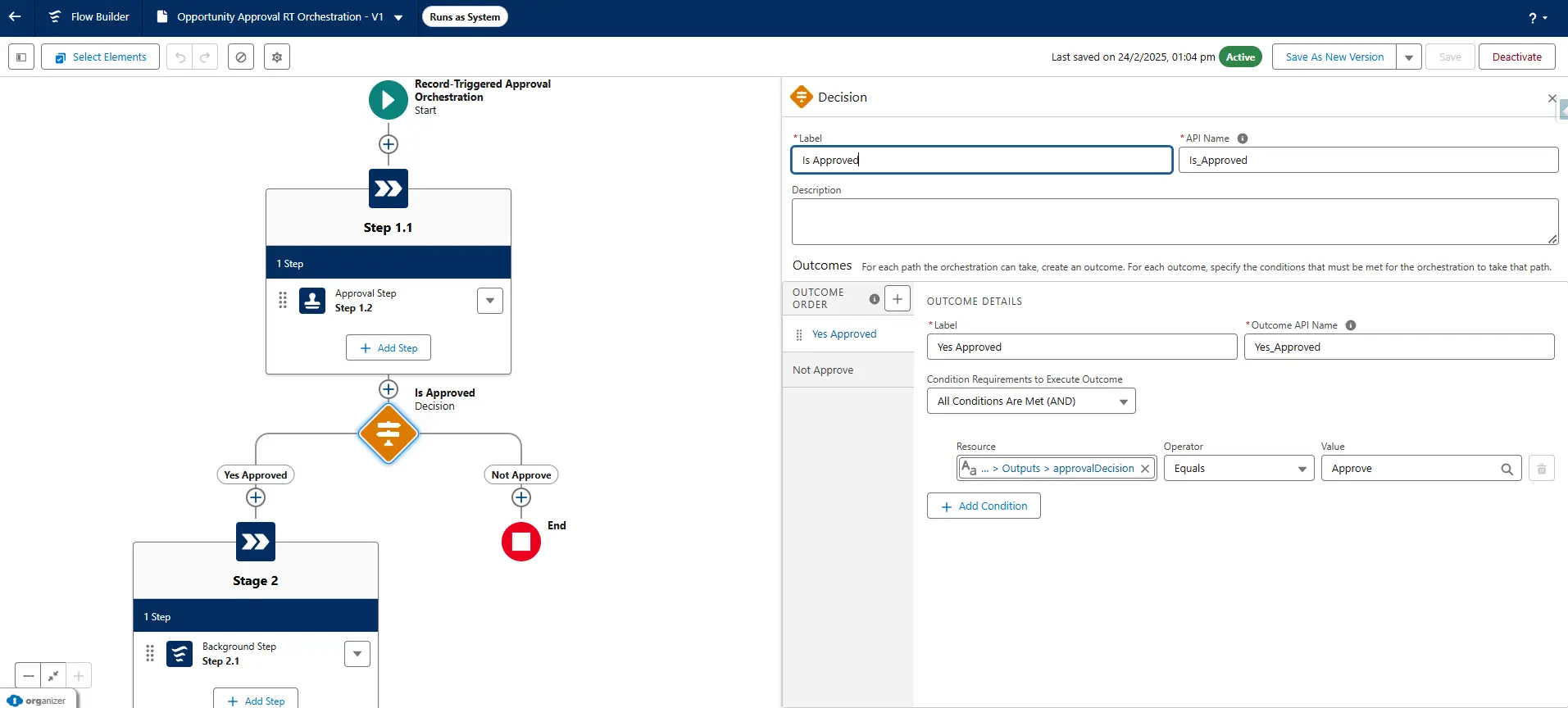This screenshot has width=1568, height=708.
Task: Add element on the Yes Approved path
Action: 256,497
